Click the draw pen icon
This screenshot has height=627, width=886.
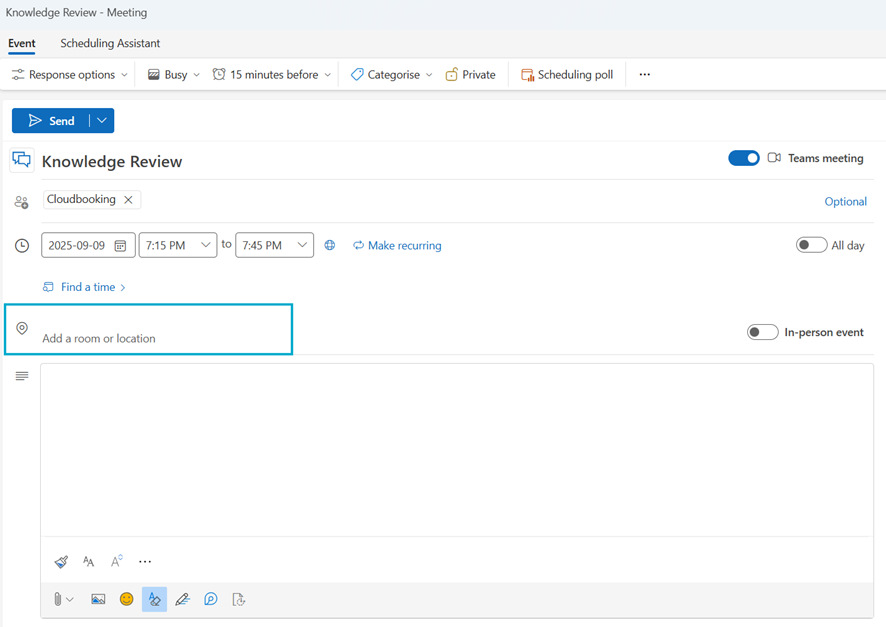click(182, 599)
